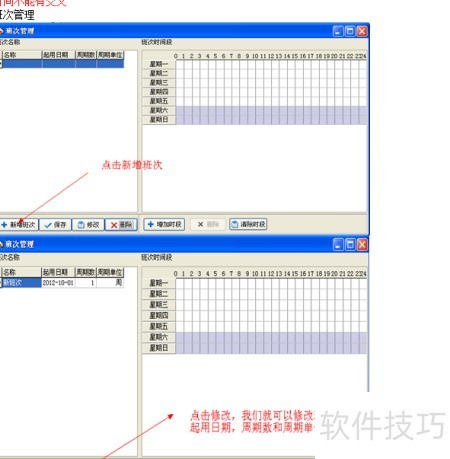Save with the 保存 checkmark button

(x=55, y=225)
